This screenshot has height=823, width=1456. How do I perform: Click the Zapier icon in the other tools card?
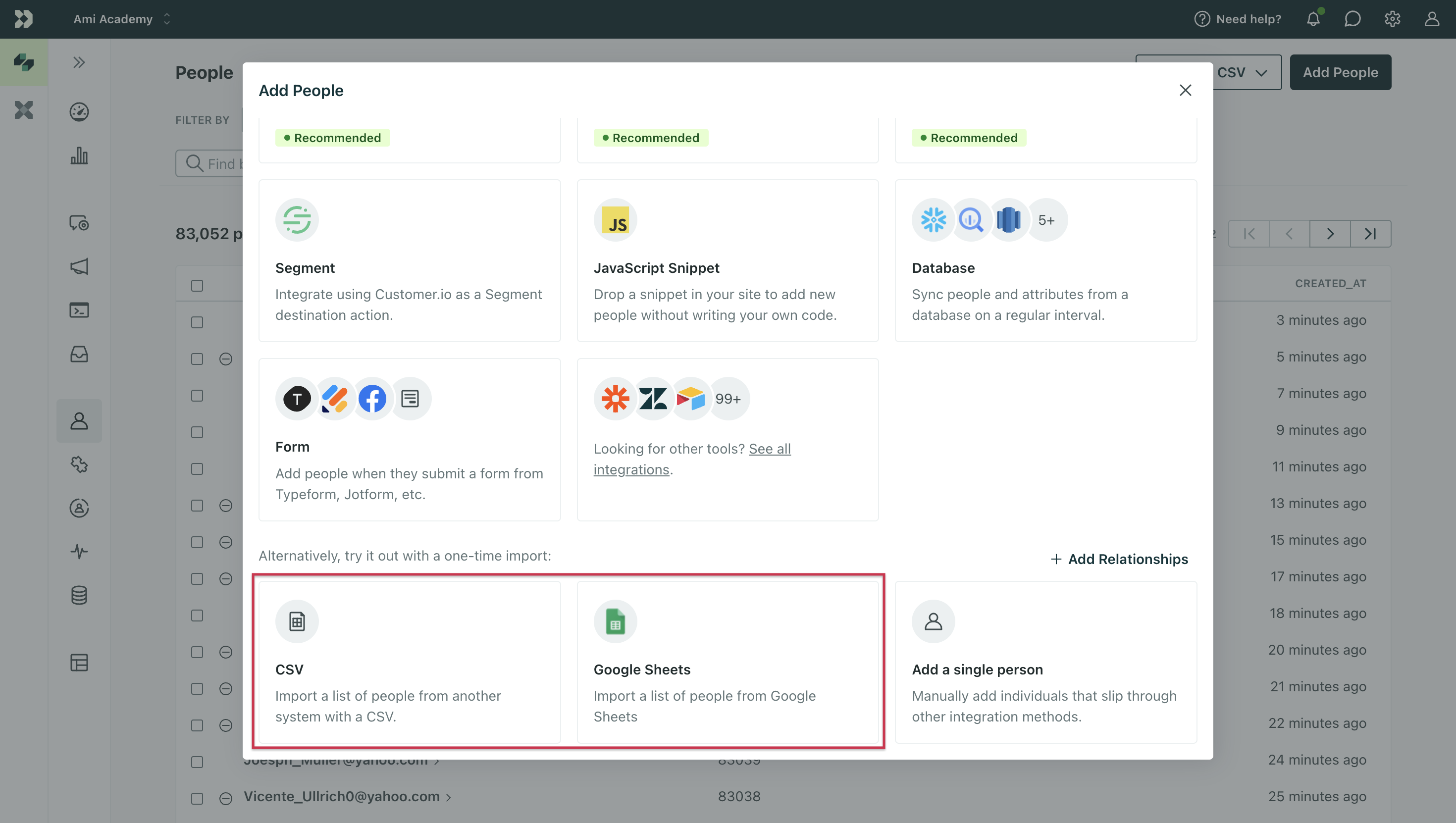click(615, 399)
